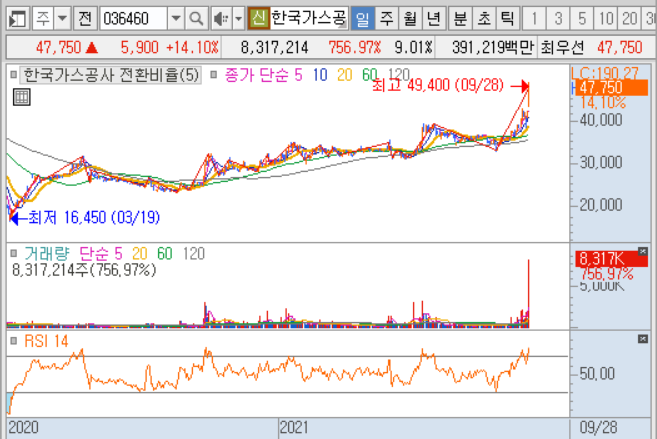The width and height of the screenshot is (657, 439).
Task: Click the chart layout icon at toolbar start
Action: pos(17,19)
